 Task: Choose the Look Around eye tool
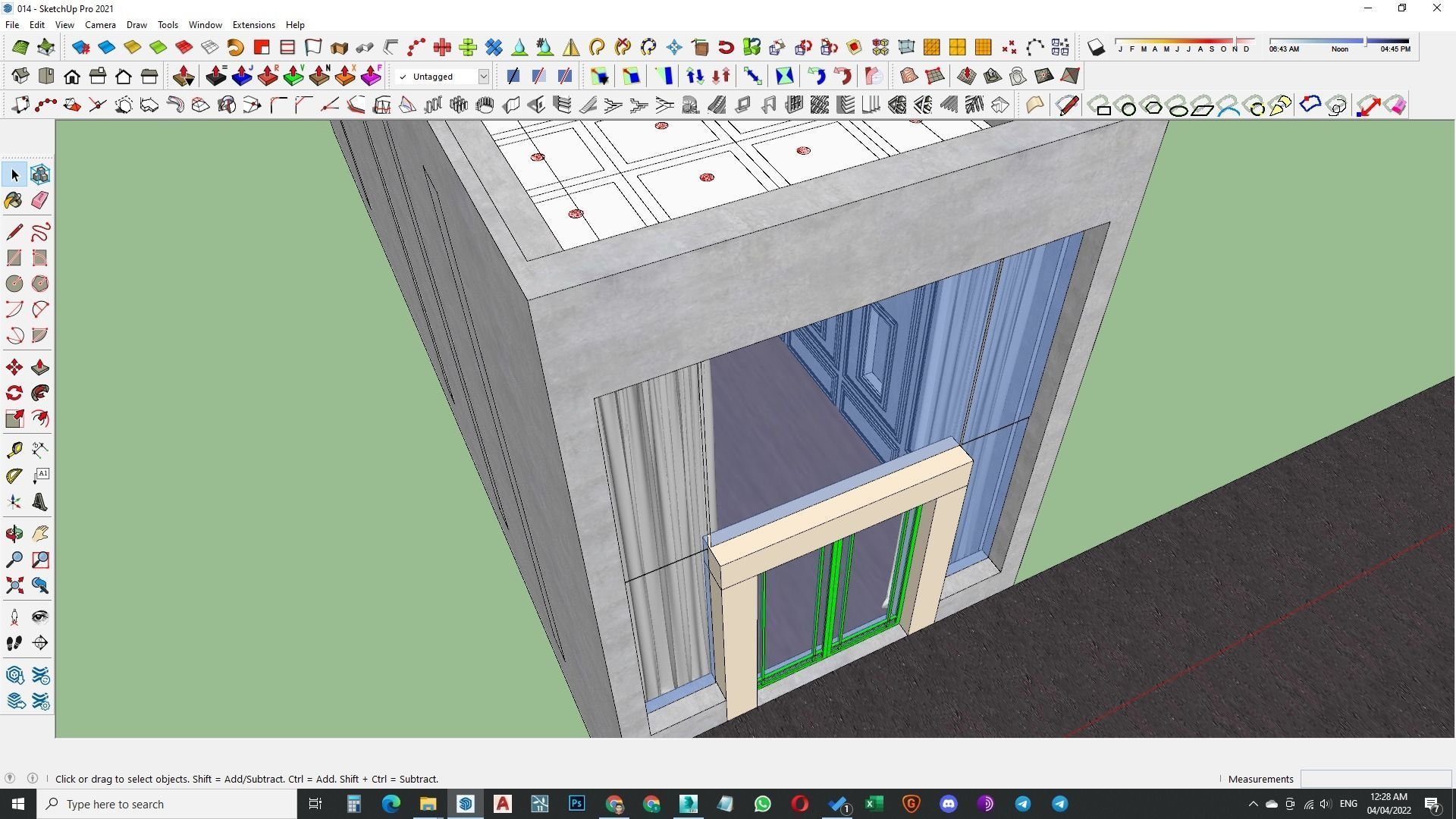click(40, 617)
